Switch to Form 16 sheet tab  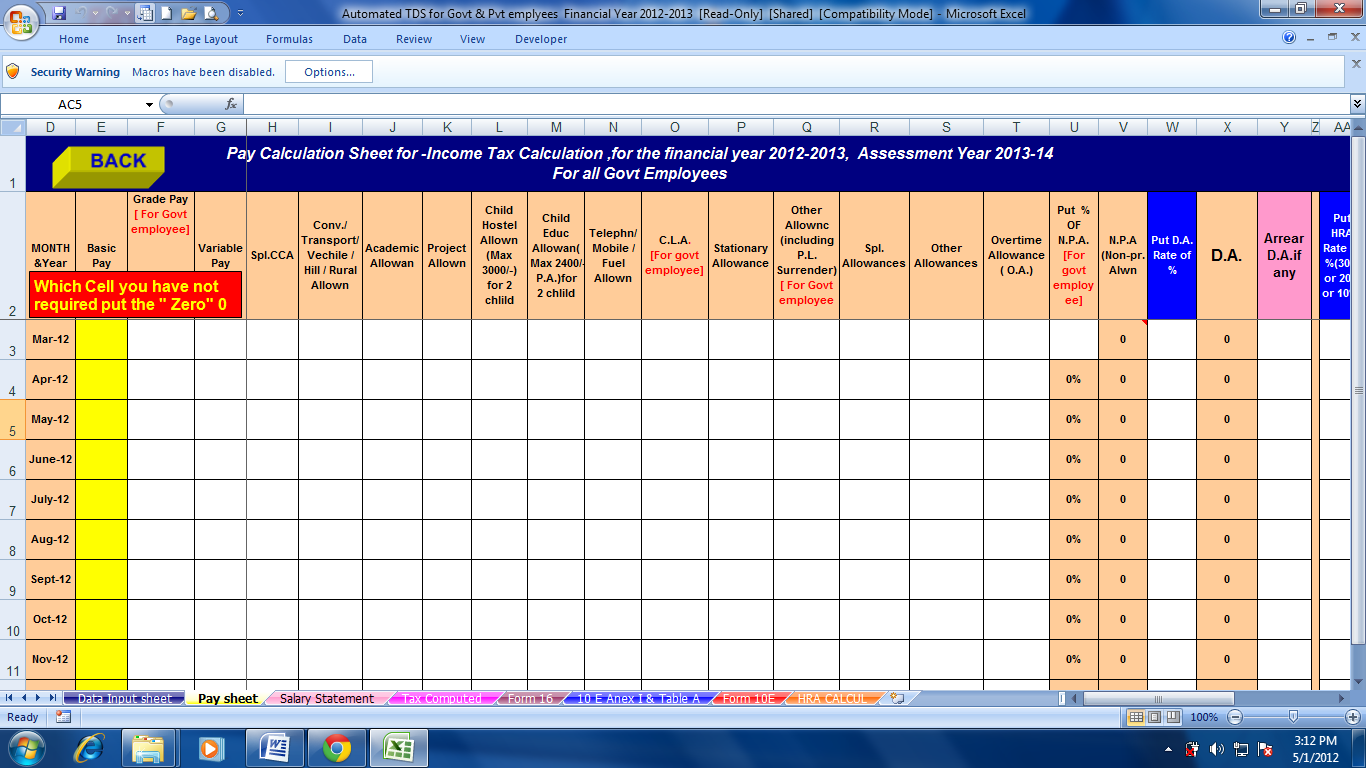point(529,699)
